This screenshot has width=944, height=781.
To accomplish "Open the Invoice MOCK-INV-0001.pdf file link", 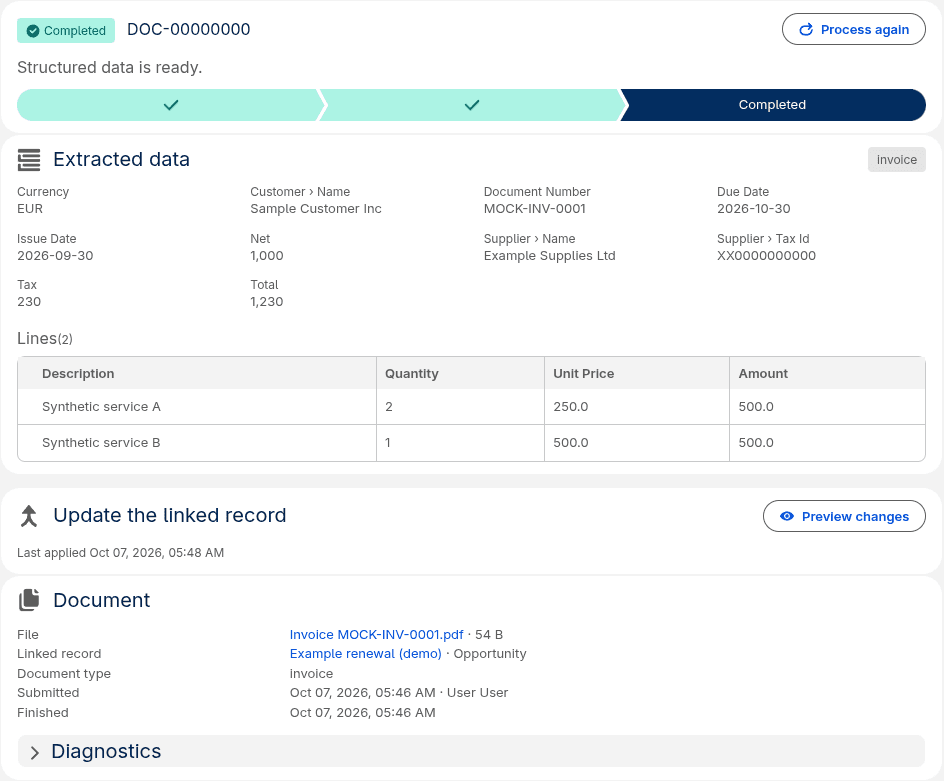I will [376, 635].
